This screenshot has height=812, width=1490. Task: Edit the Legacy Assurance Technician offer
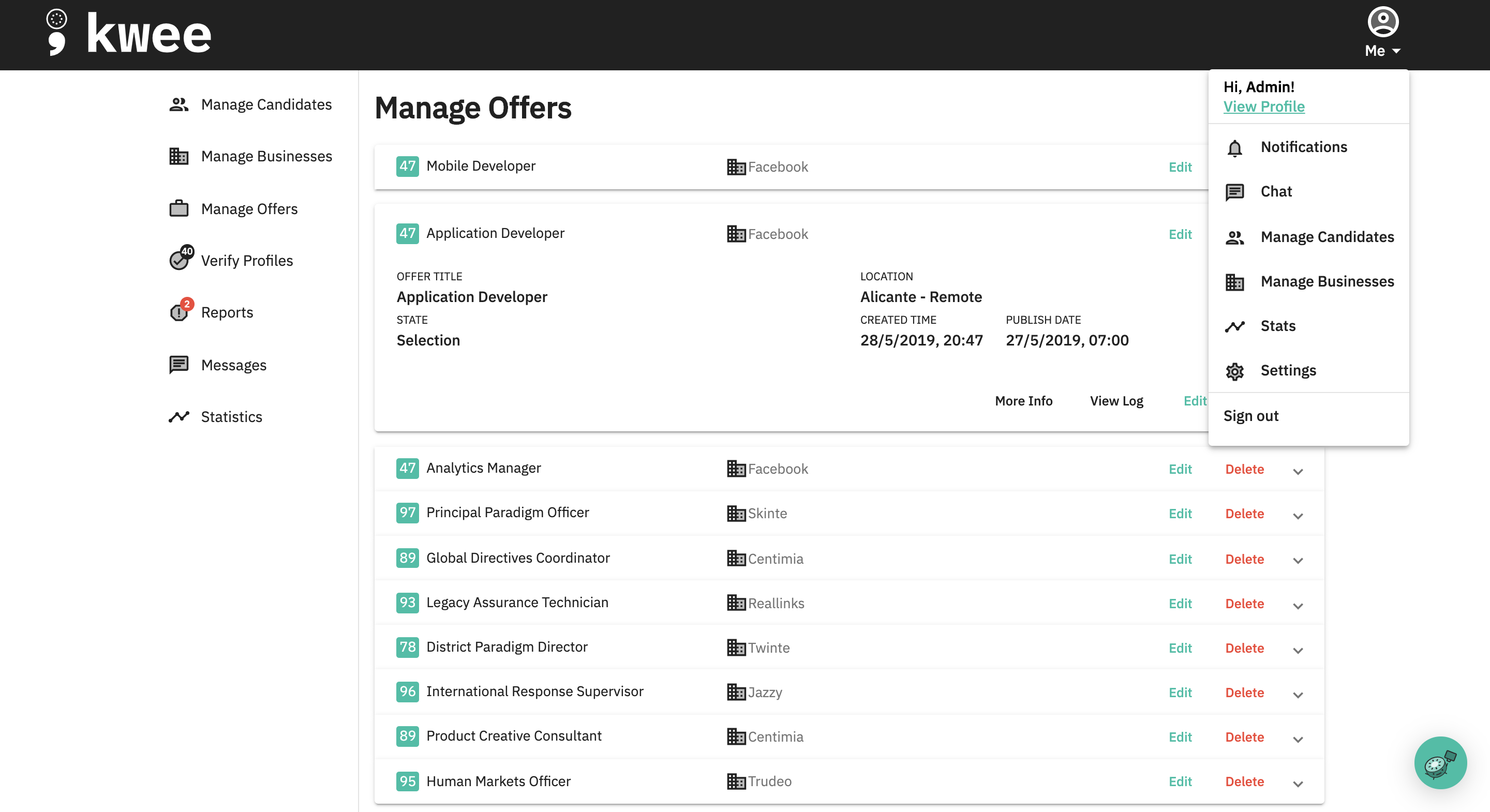[x=1180, y=603]
